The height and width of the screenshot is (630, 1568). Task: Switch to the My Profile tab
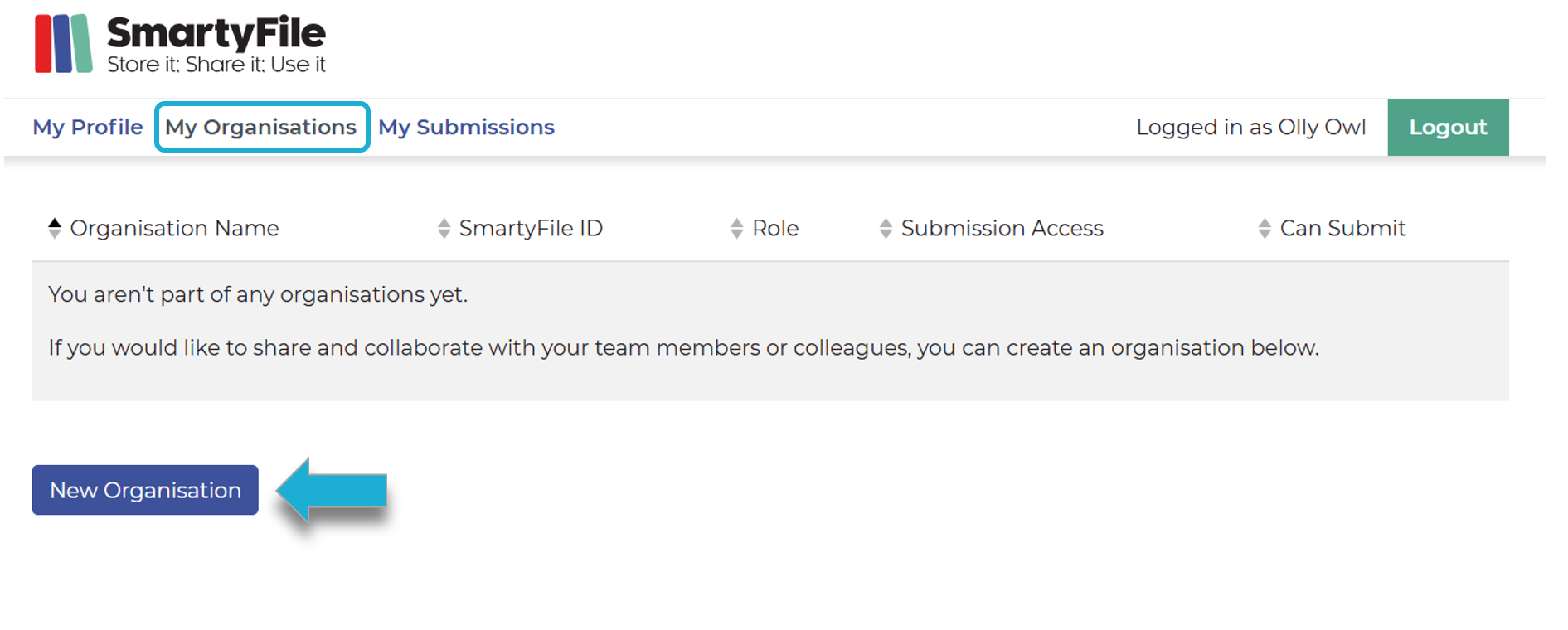pyautogui.click(x=86, y=127)
